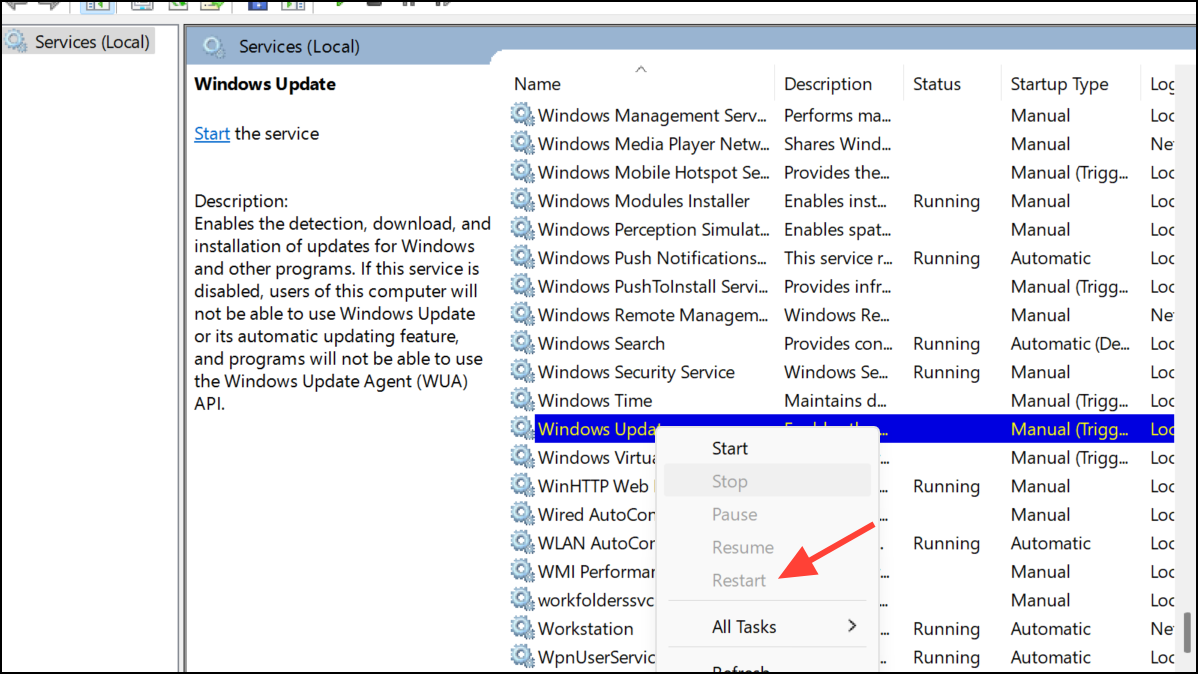Click gear icon beside Windows Security Service
This screenshot has width=1198, height=674.
523,371
